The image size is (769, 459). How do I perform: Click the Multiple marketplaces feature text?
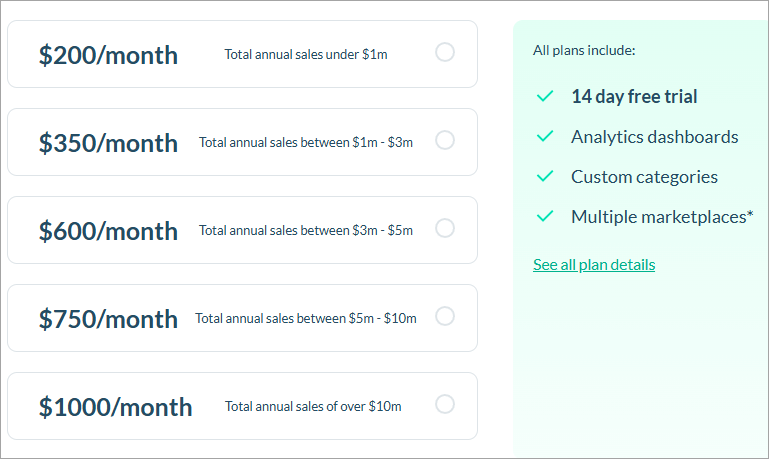(x=661, y=216)
